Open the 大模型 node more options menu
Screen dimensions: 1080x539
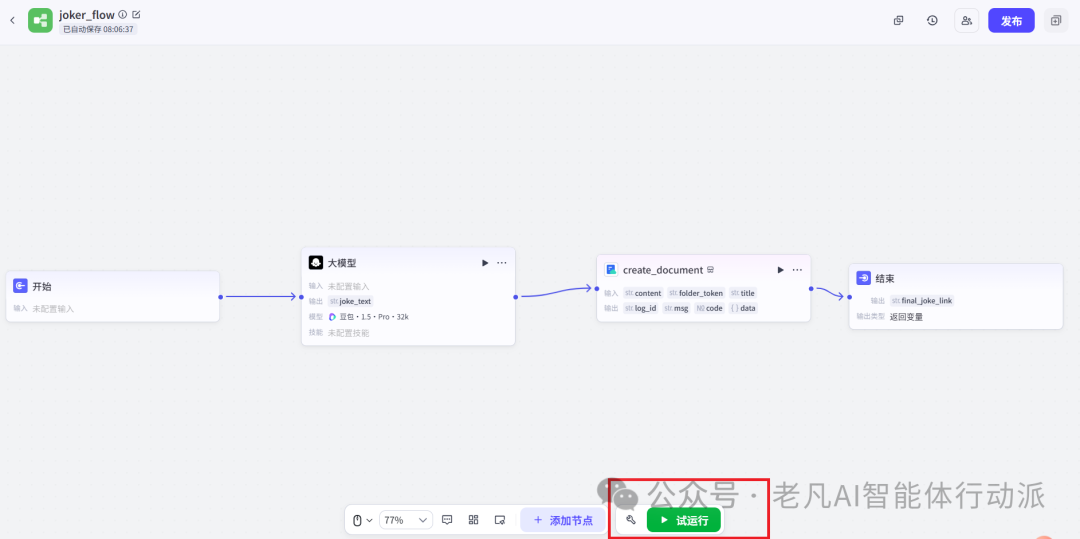click(x=501, y=263)
